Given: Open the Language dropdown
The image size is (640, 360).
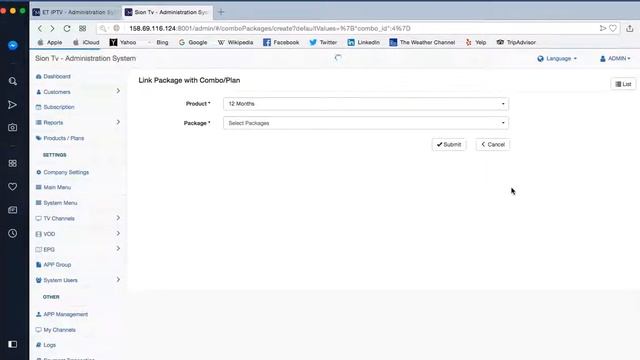Looking at the screenshot, I should click(x=557, y=59).
